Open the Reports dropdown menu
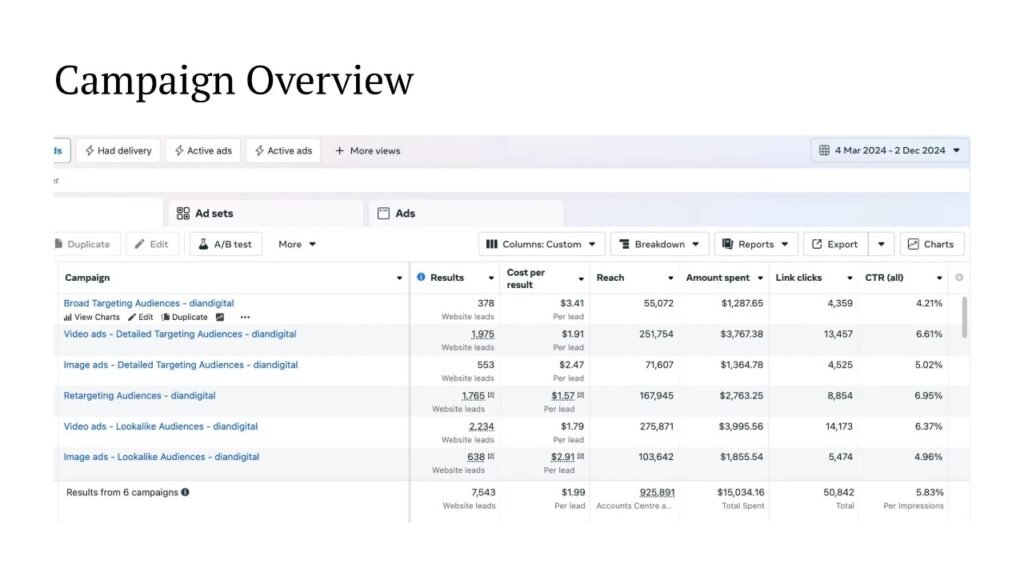This screenshot has width=1024, height=576. [x=756, y=244]
